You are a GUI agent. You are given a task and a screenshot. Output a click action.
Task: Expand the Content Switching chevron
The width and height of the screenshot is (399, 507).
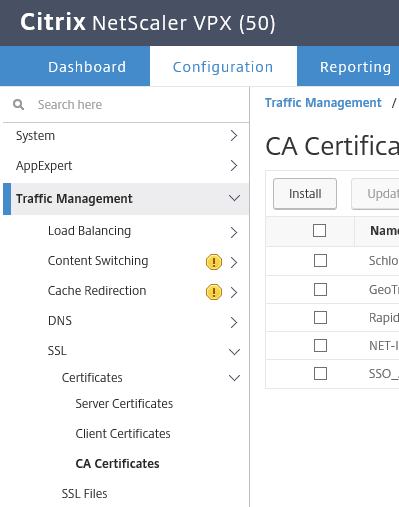click(x=234, y=262)
